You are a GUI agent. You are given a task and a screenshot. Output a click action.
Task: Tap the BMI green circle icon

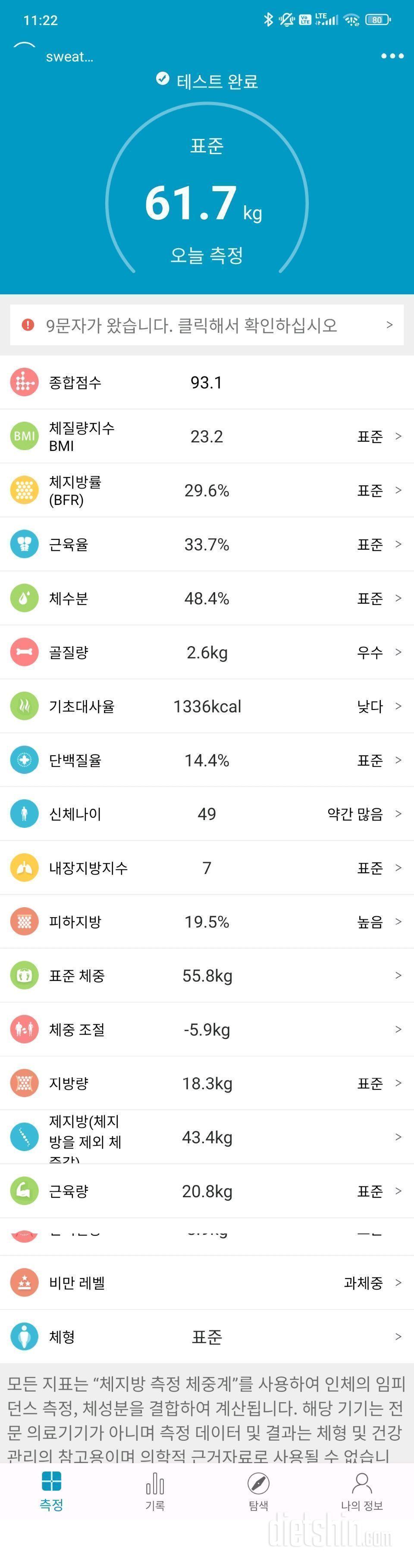click(x=24, y=436)
